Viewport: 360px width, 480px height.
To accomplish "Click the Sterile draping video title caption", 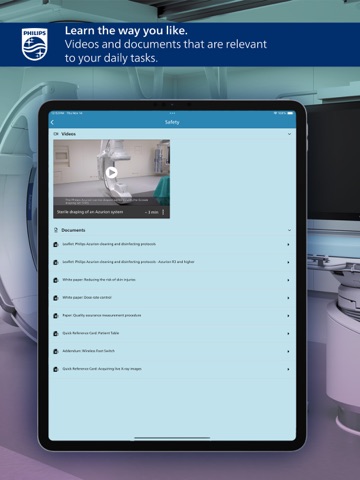I will [x=90, y=212].
